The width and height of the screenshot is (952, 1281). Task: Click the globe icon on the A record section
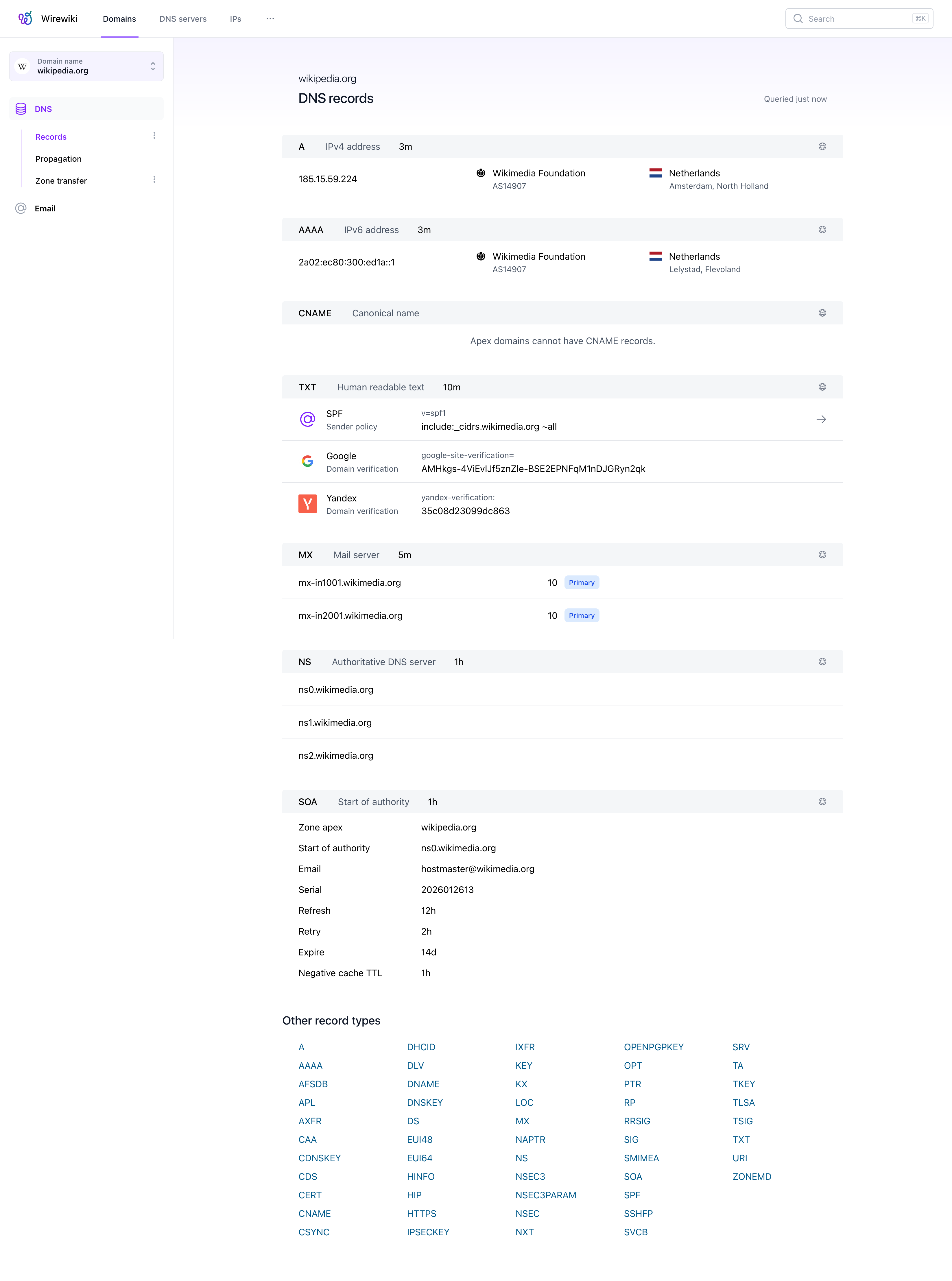[822, 146]
